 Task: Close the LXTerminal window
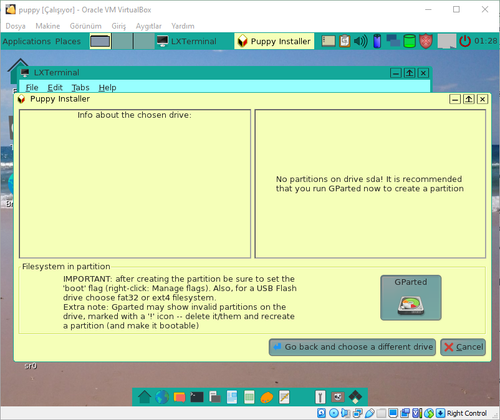(x=423, y=73)
